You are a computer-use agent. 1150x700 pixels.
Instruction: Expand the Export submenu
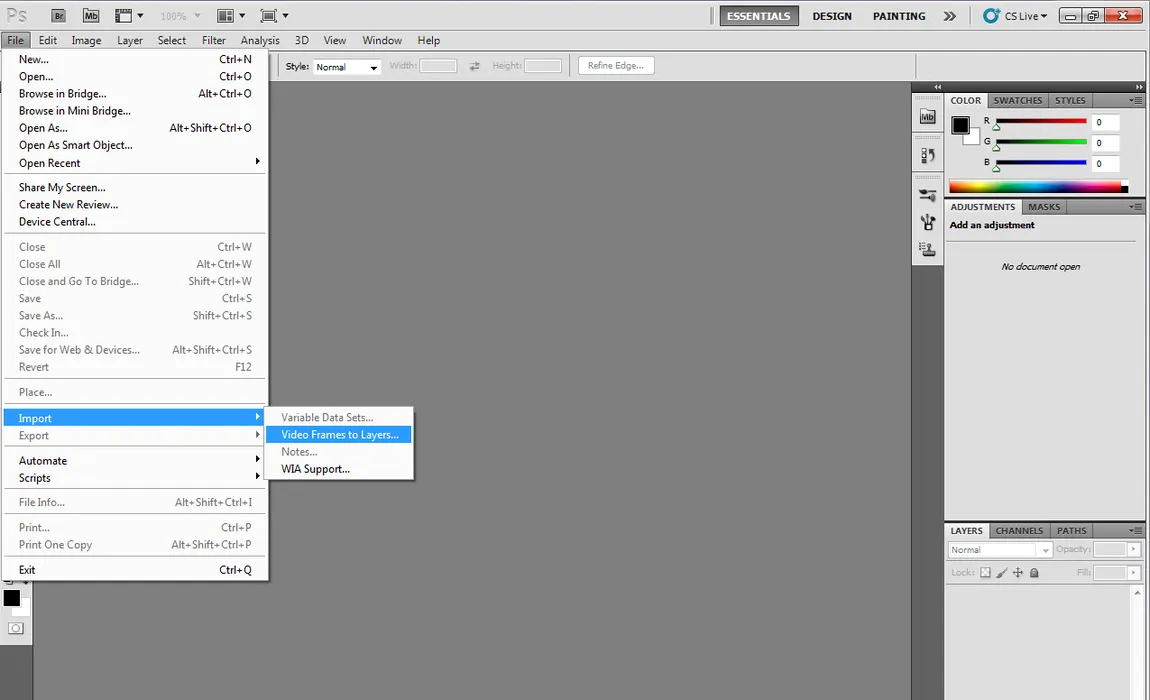[x=135, y=435]
